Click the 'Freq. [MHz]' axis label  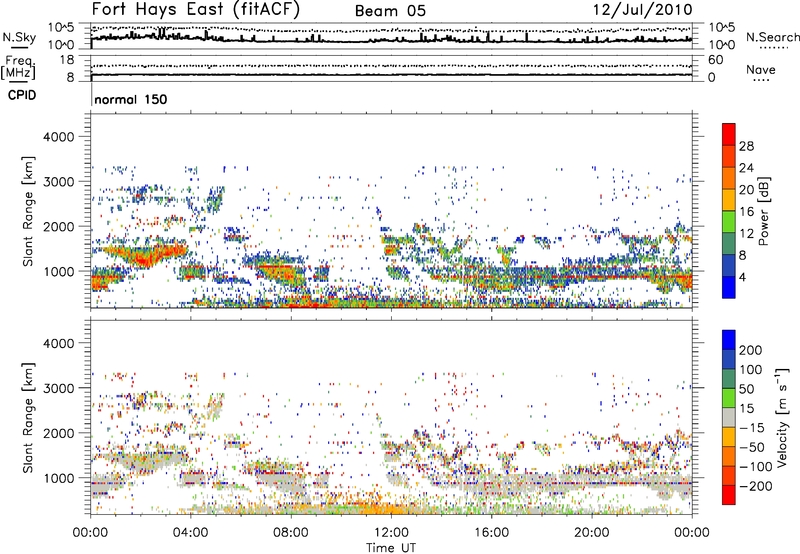coord(18,68)
